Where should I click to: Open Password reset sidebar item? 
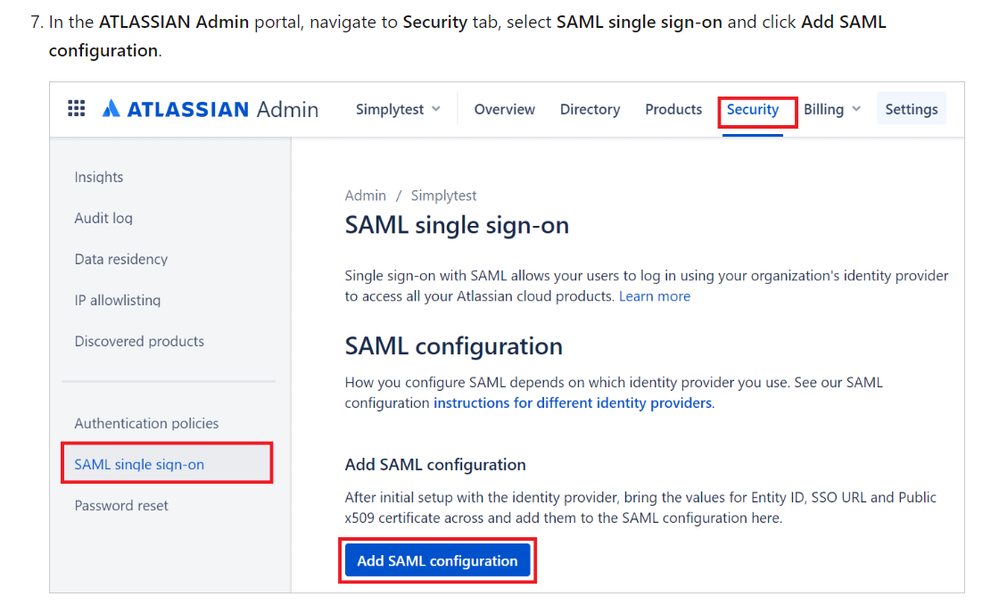click(121, 506)
